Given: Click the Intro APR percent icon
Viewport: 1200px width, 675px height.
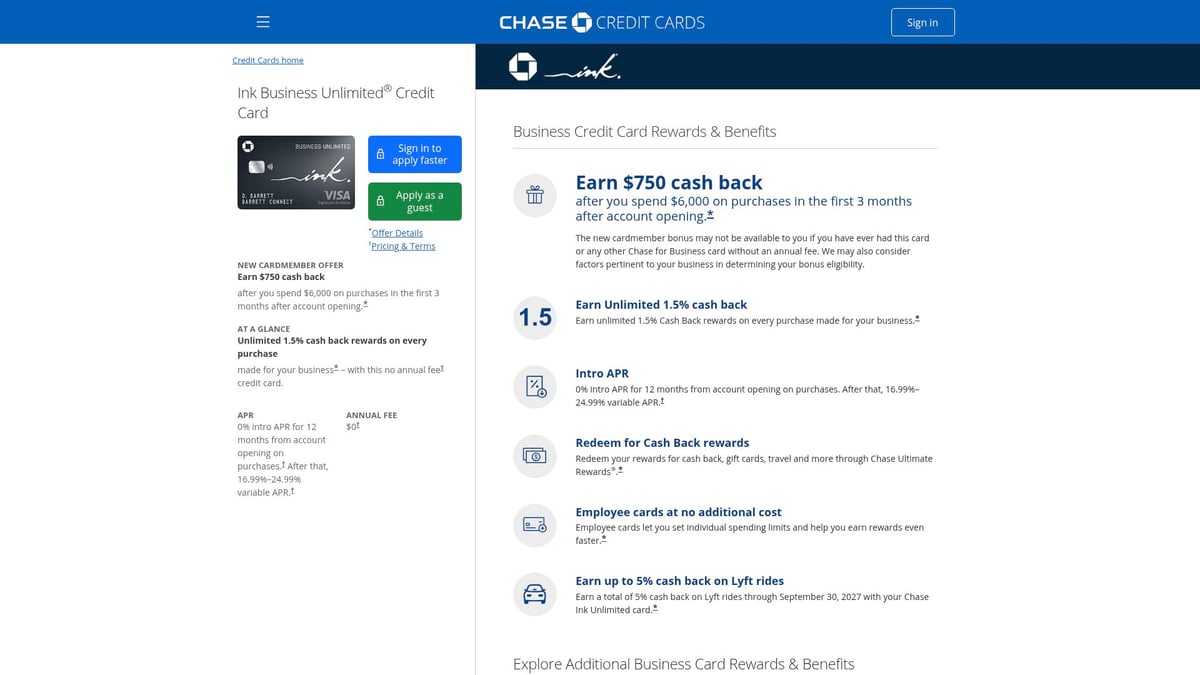Looking at the screenshot, I should point(534,387).
